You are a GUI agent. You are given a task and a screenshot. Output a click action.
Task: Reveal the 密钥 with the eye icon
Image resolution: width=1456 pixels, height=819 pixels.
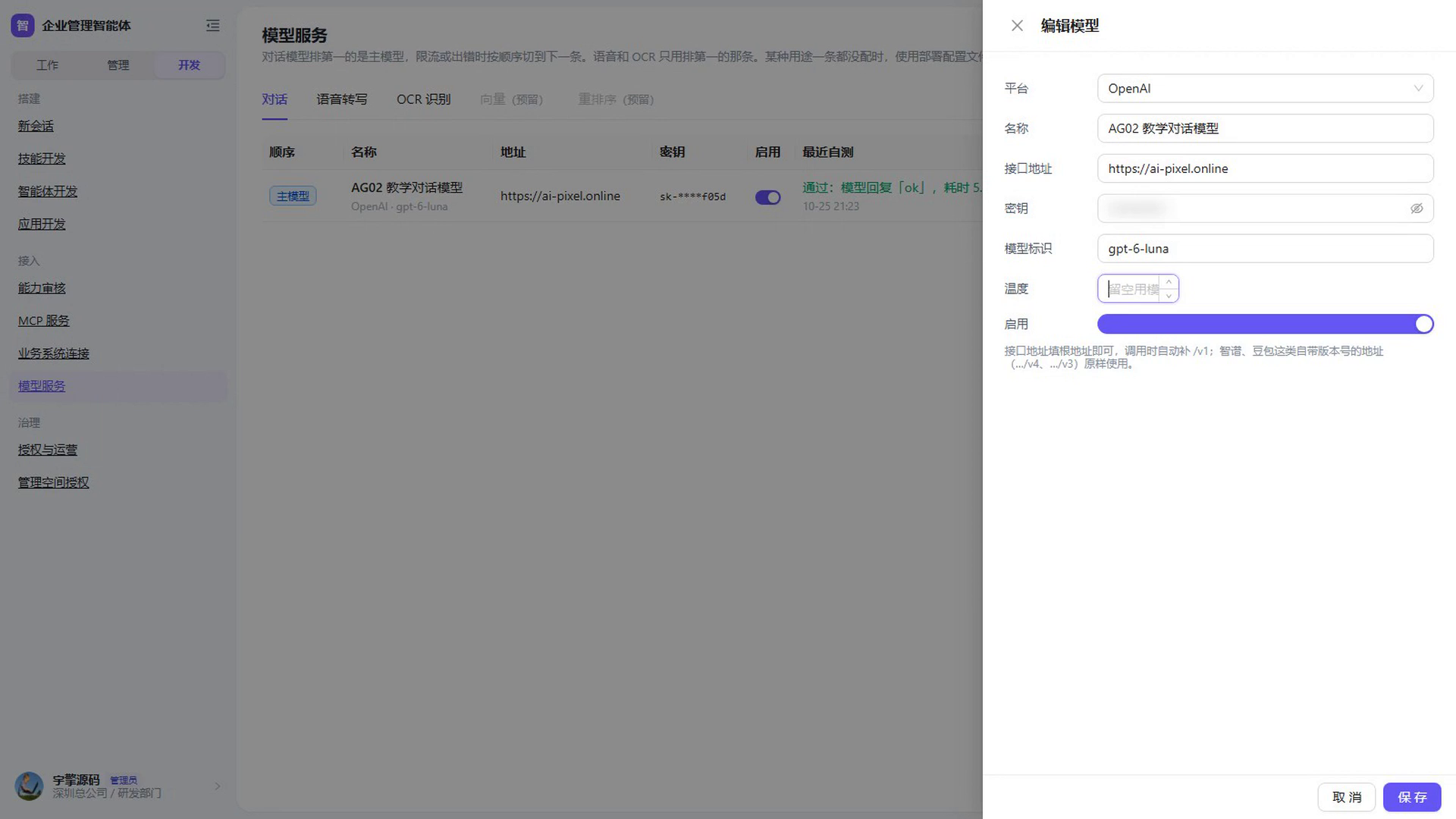(x=1417, y=209)
